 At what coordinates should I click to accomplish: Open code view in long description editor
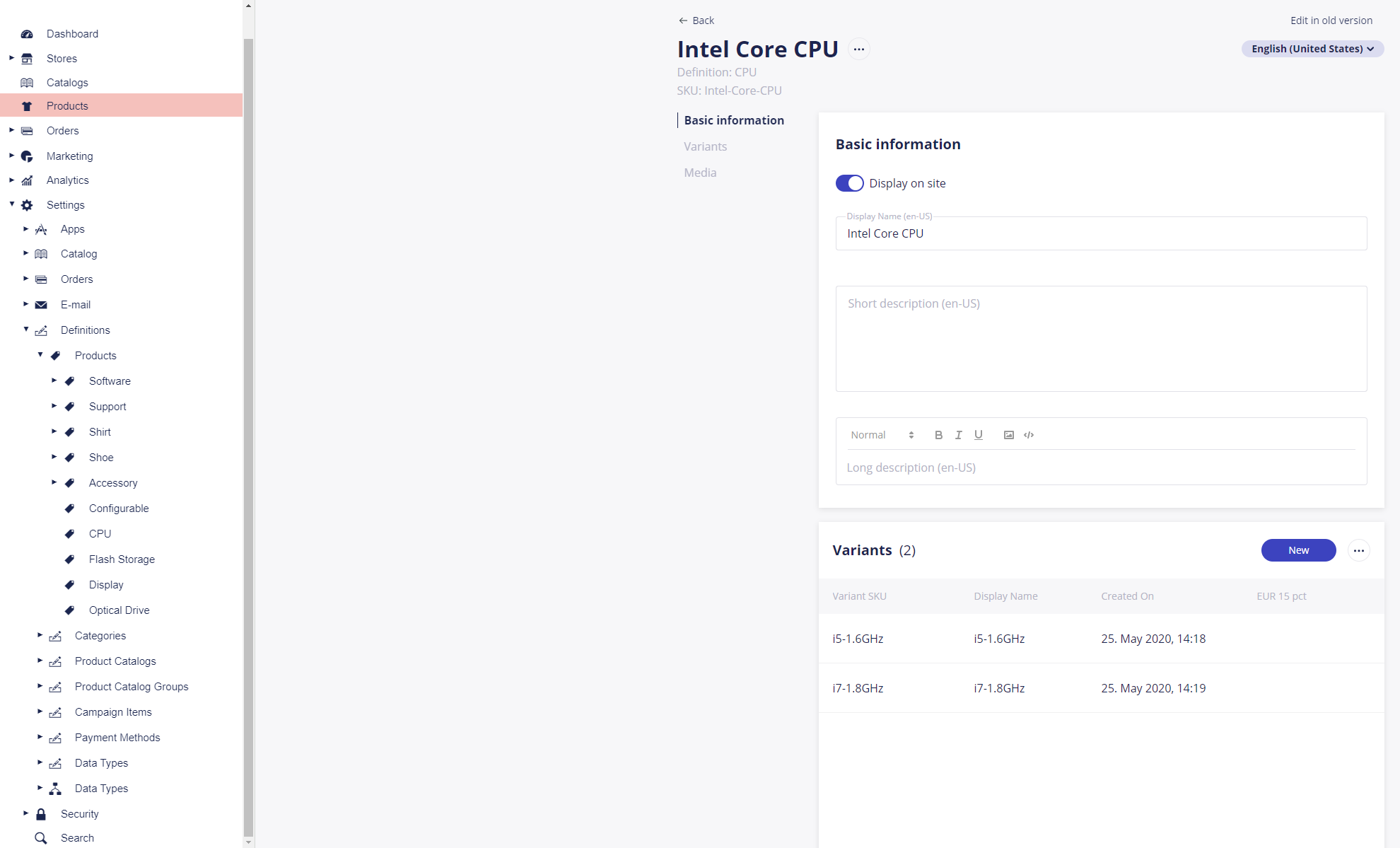pyautogui.click(x=1029, y=435)
